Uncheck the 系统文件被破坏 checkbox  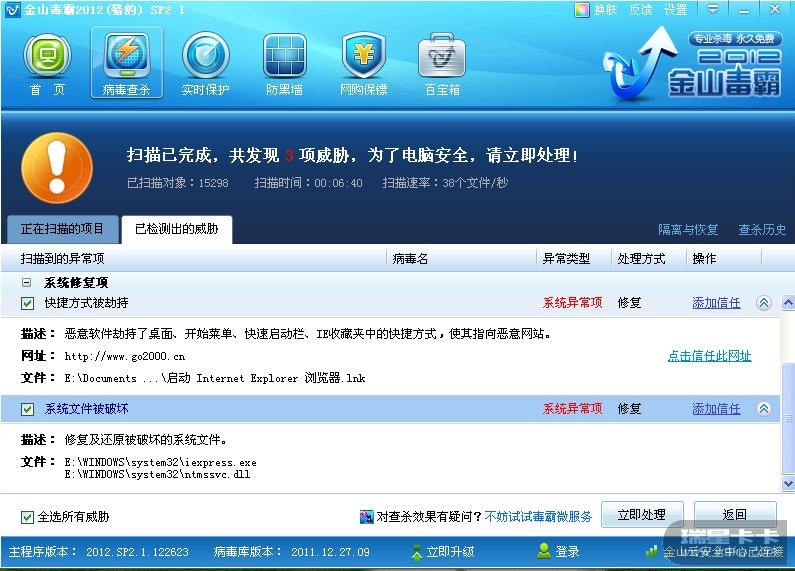(27, 409)
